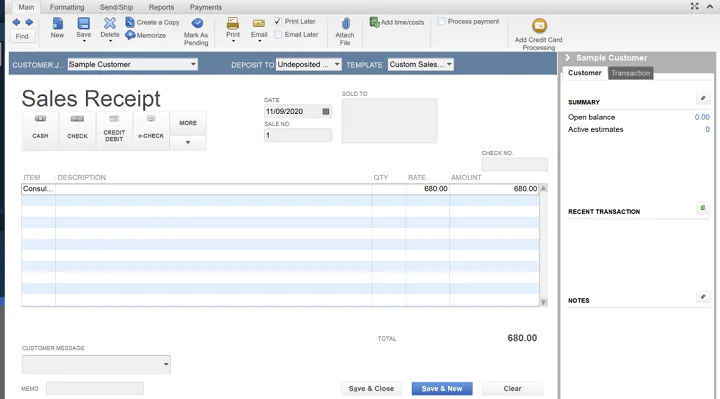Go to previous transaction arrow
720x399 pixels.
point(16,22)
